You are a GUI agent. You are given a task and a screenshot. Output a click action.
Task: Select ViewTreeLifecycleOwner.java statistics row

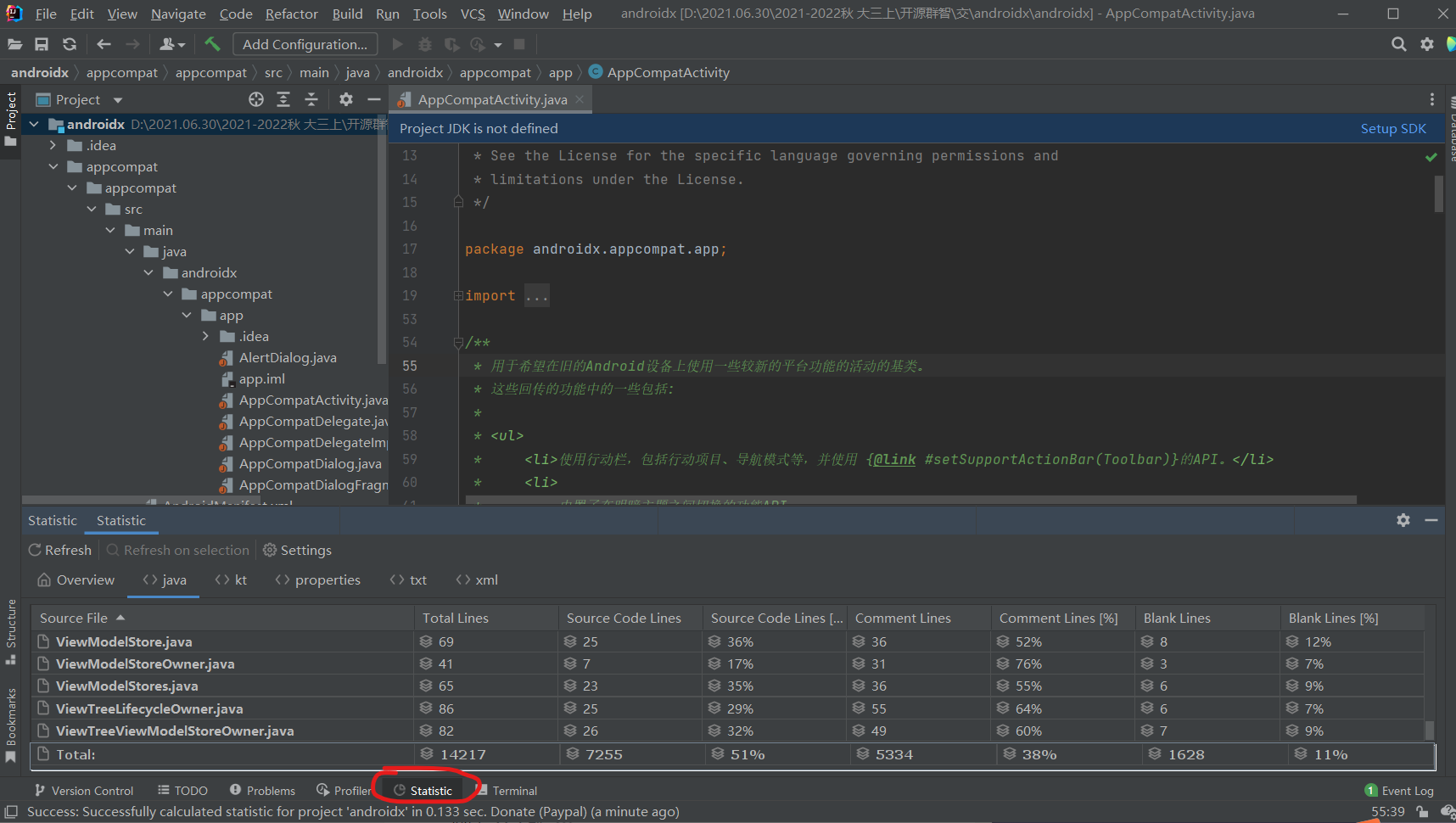click(x=727, y=708)
